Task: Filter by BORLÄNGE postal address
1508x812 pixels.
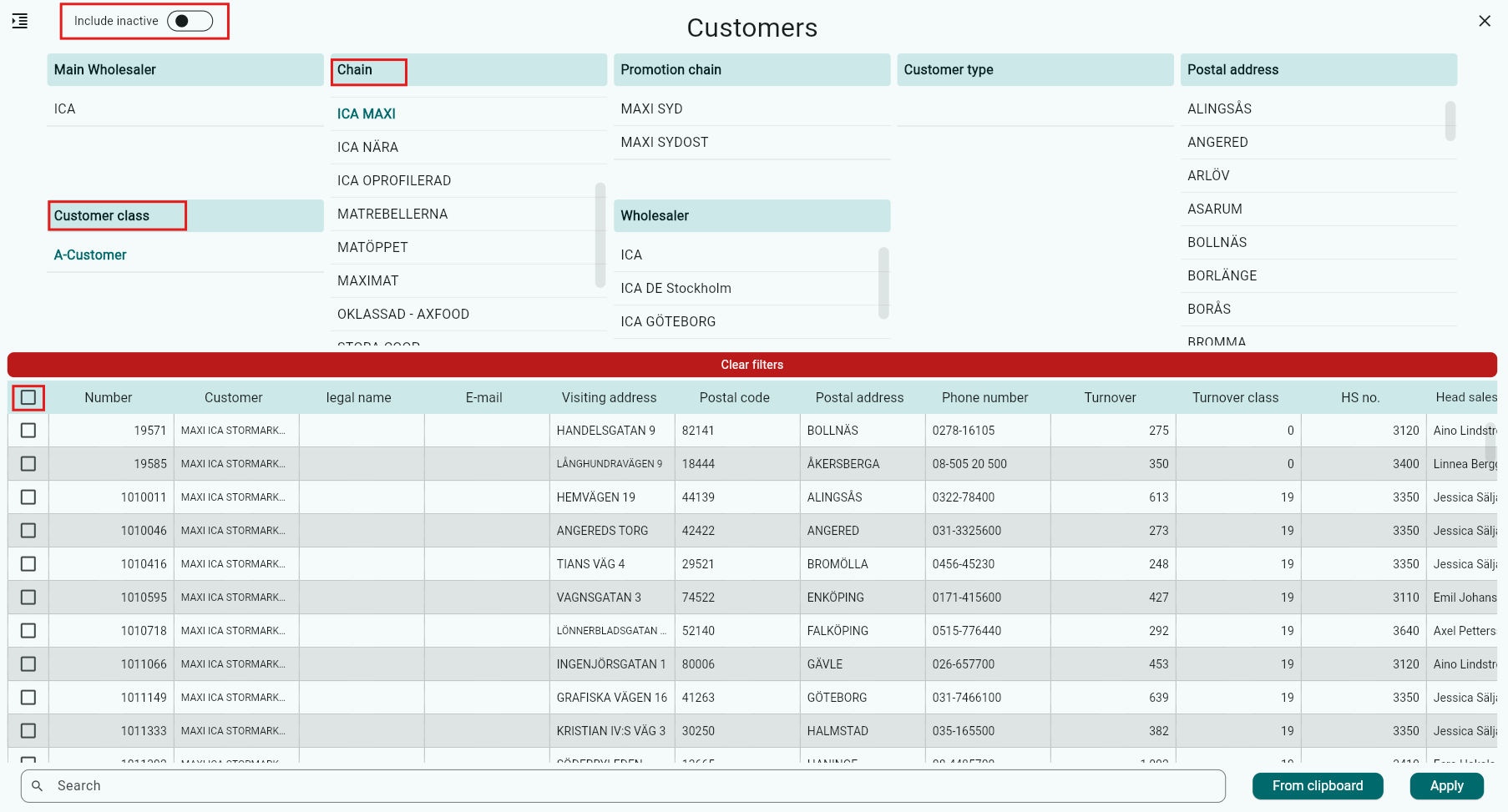Action: click(x=1319, y=276)
